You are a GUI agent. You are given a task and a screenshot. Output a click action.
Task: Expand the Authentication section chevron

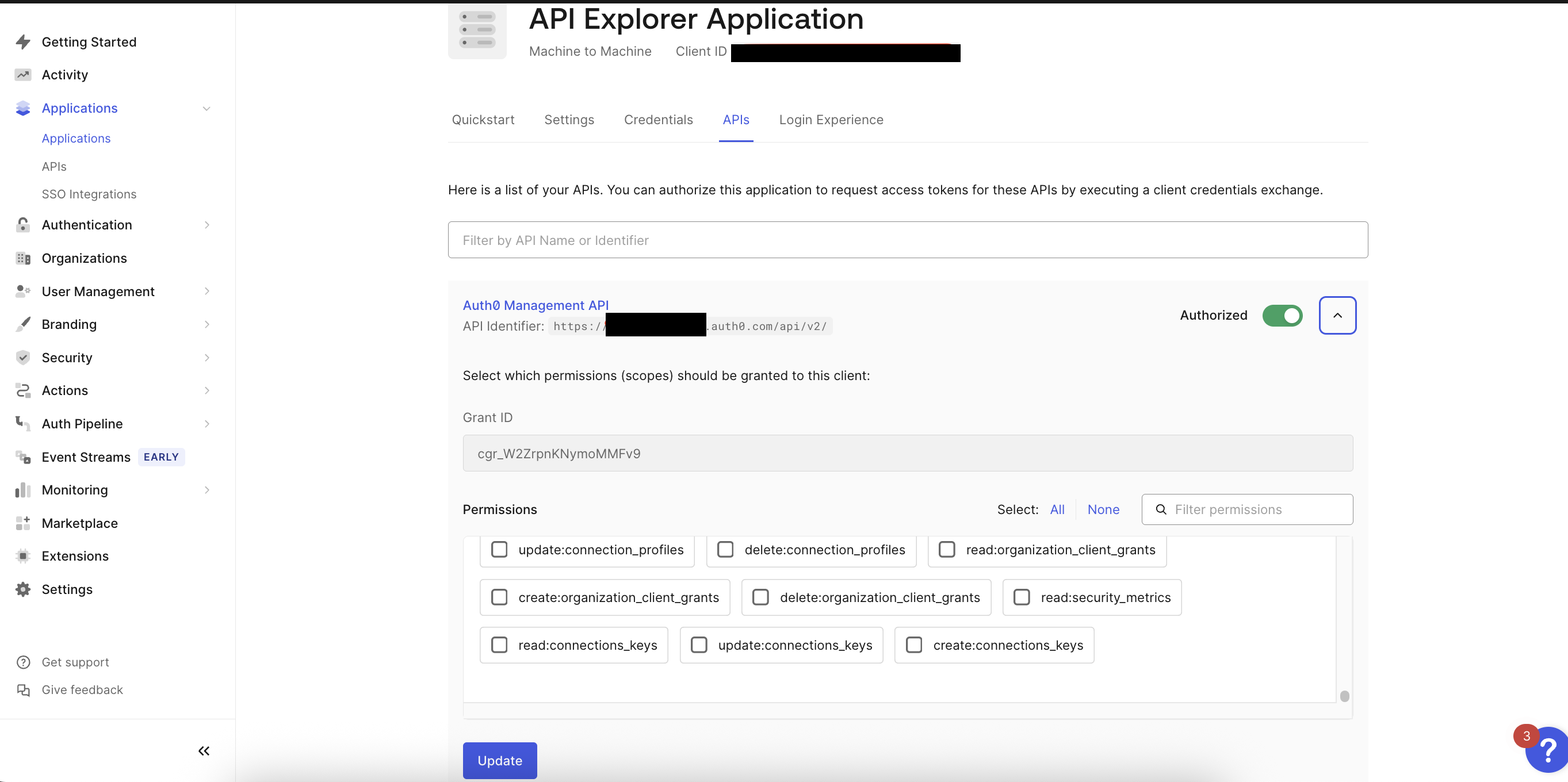click(x=207, y=225)
